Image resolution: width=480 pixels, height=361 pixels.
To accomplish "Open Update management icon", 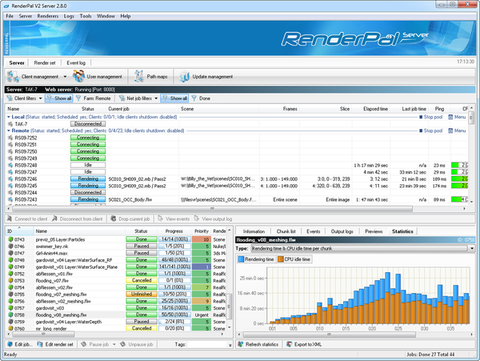I will (184, 77).
